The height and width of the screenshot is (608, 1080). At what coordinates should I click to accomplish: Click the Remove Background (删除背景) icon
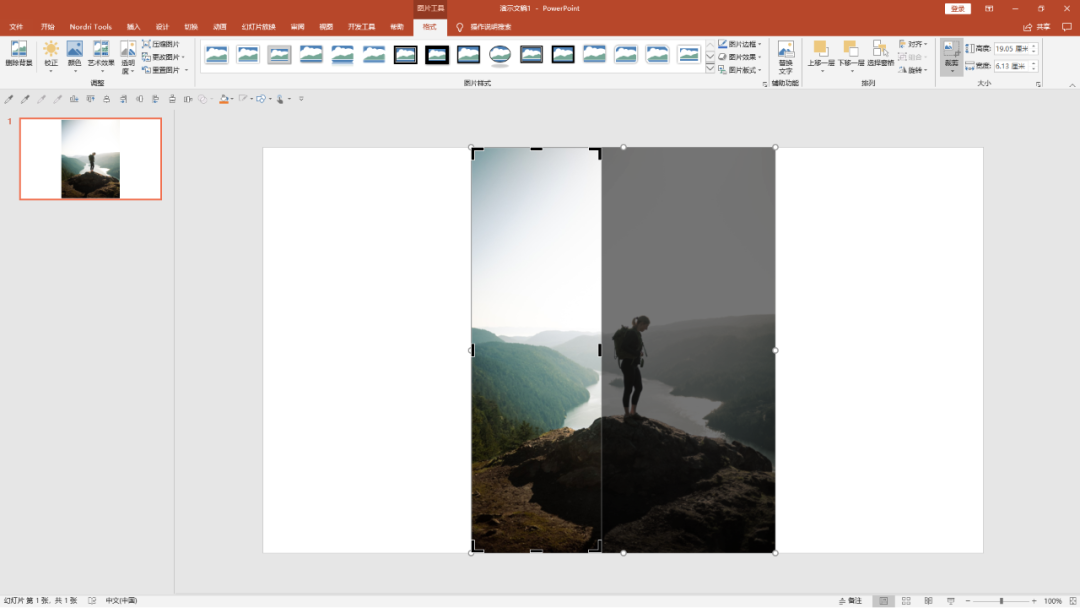click(19, 54)
